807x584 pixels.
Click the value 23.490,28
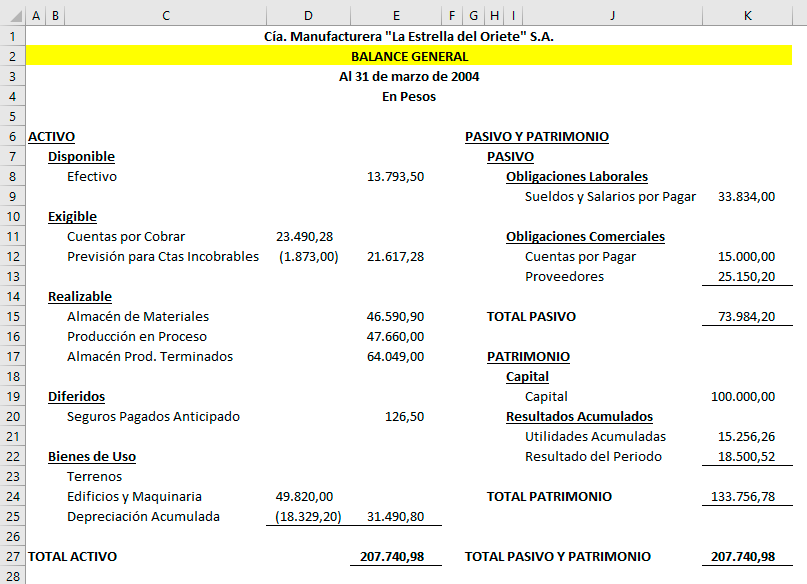(x=304, y=237)
